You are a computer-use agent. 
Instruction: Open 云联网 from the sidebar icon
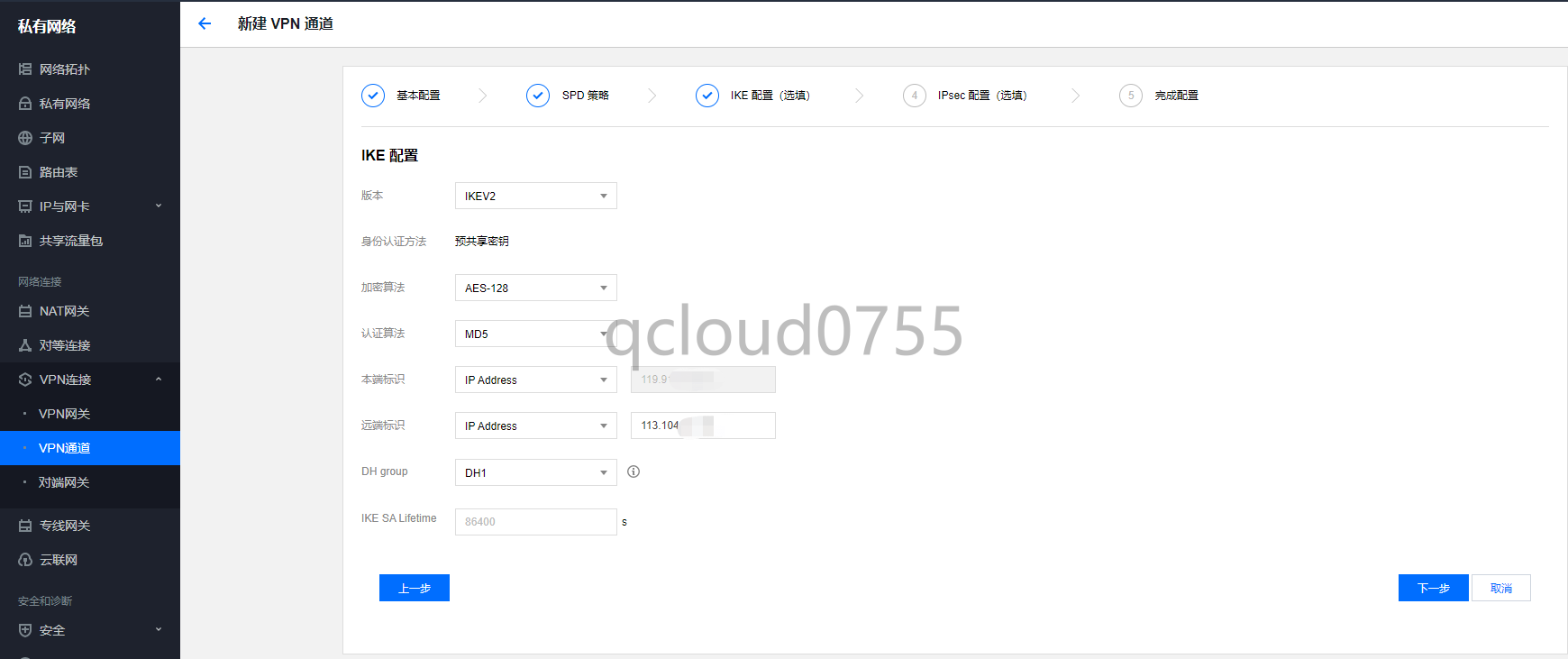25,560
